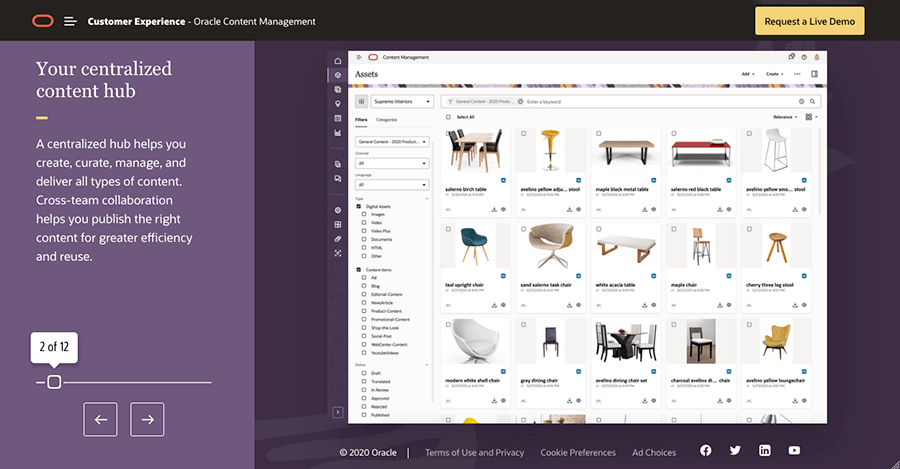
Task: Open the three-dot more options menu
Action: pos(797,74)
